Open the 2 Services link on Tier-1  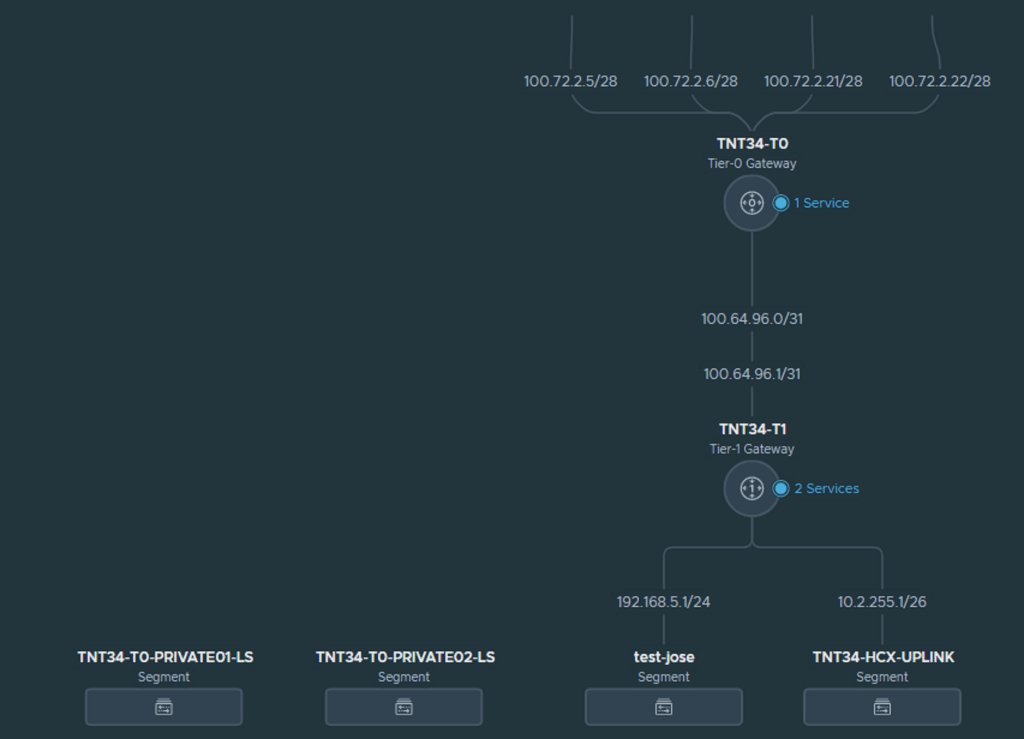[826, 489]
